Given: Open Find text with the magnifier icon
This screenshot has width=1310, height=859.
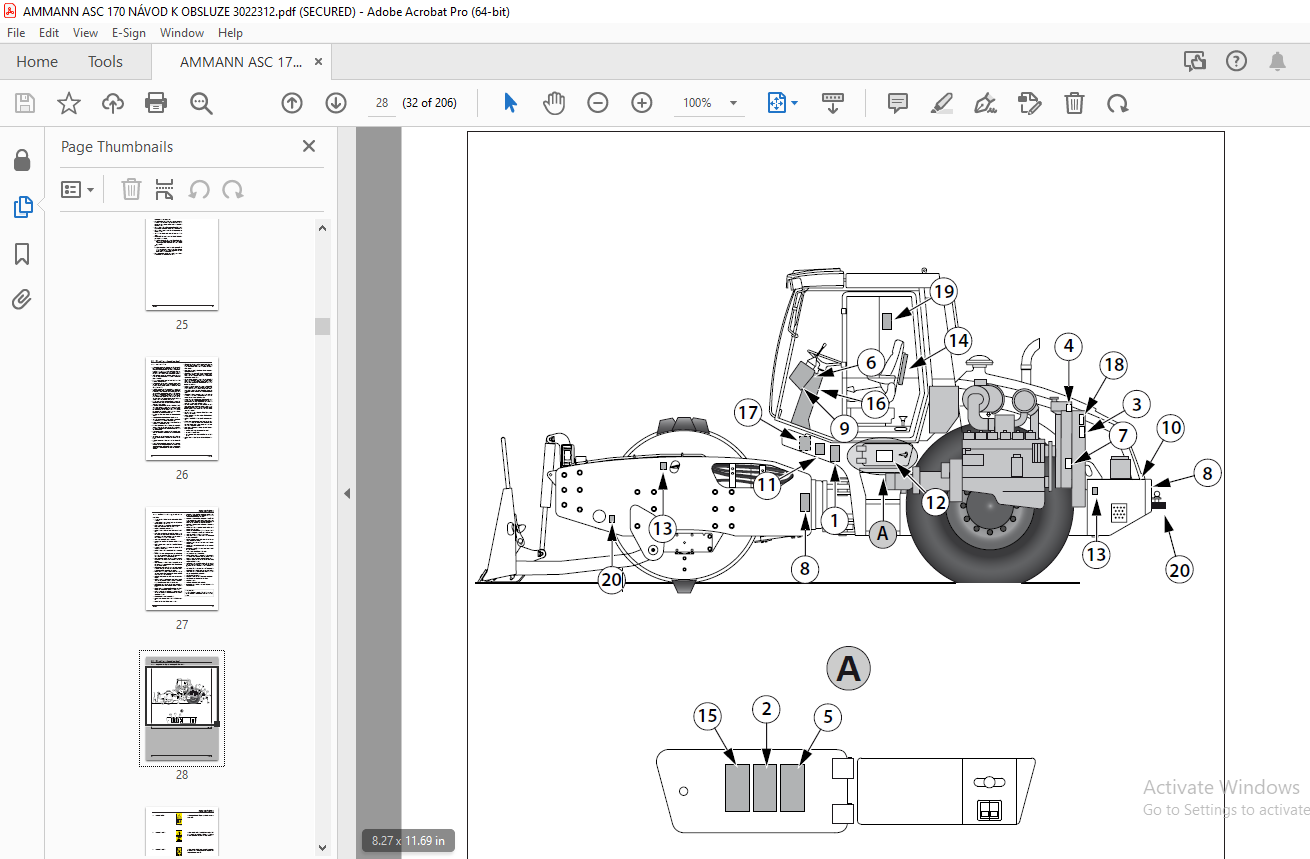Looking at the screenshot, I should 201,103.
